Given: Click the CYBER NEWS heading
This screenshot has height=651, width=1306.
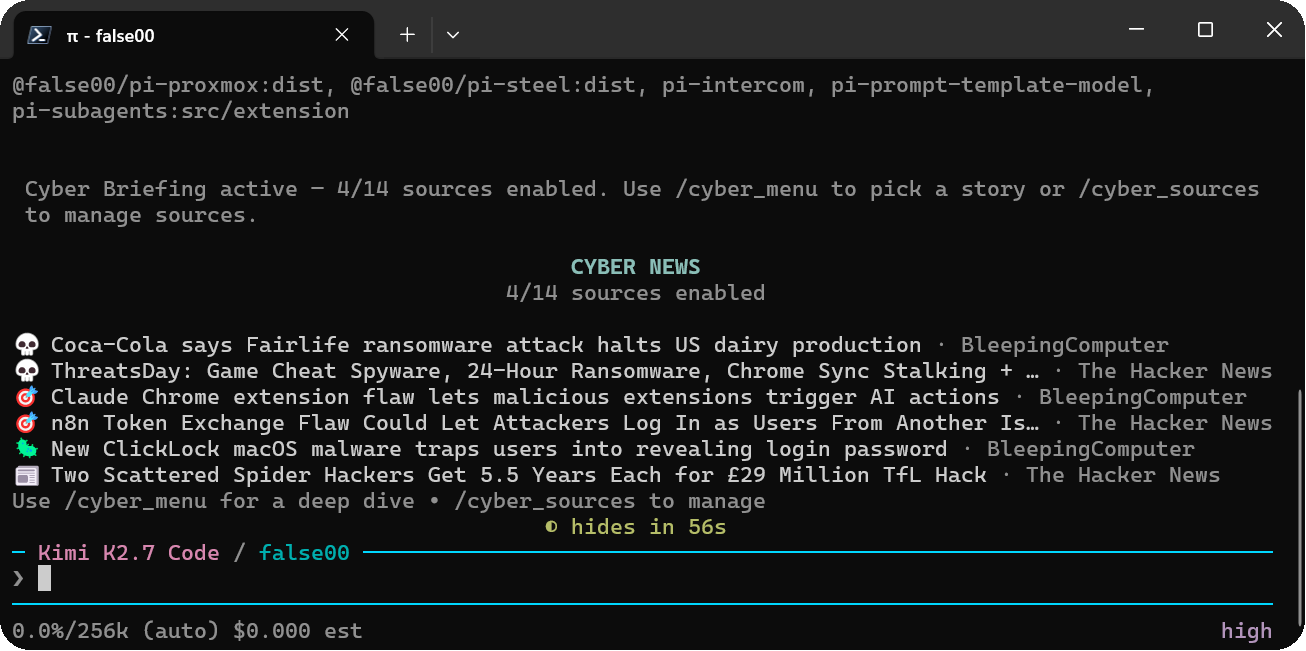Looking at the screenshot, I should coord(635,267).
